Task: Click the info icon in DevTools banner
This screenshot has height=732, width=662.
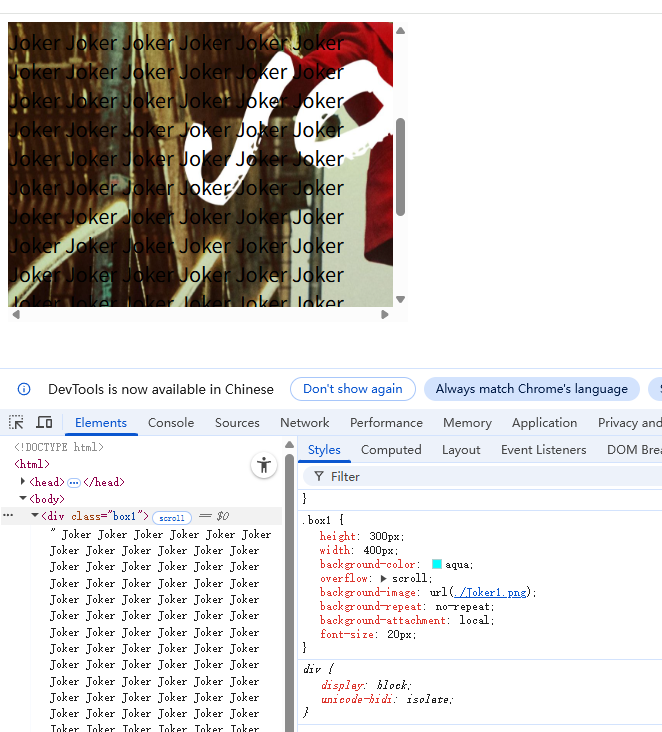Action: click(x=24, y=389)
